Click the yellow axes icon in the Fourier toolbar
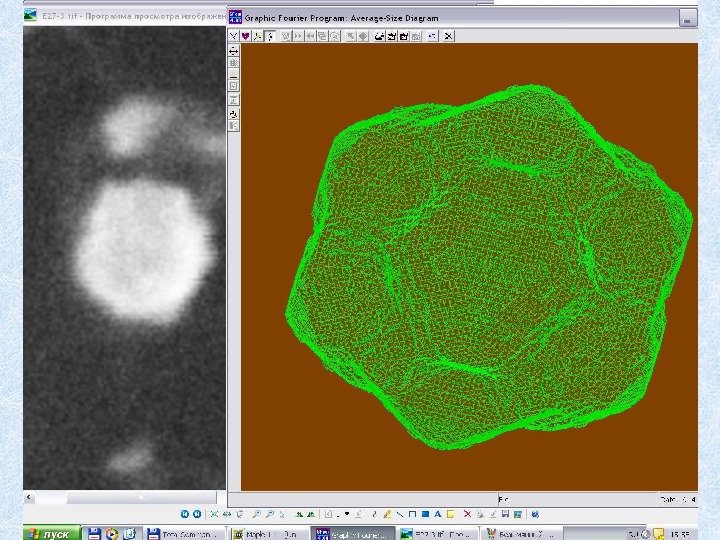 point(258,36)
